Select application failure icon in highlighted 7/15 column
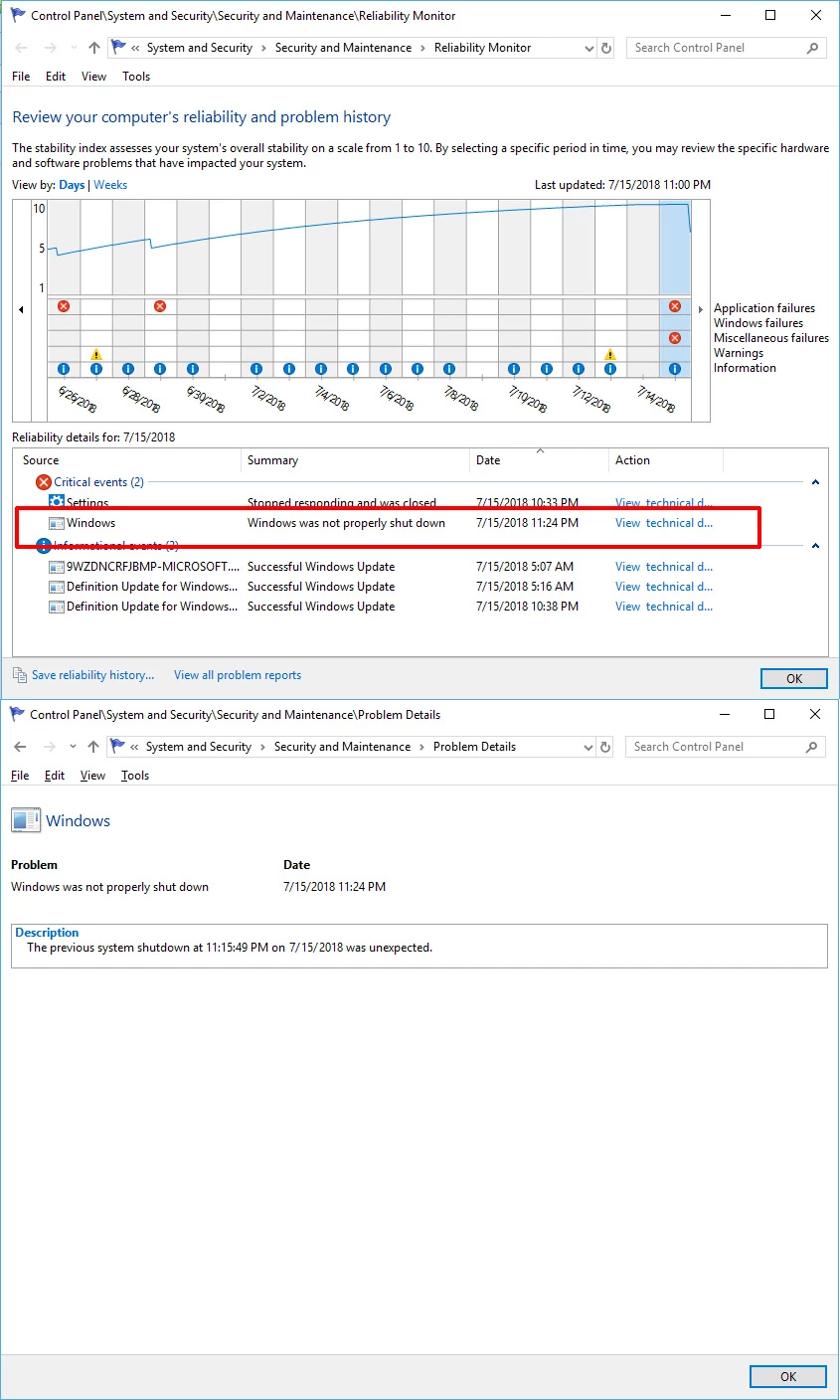The image size is (840, 1400). coord(675,306)
